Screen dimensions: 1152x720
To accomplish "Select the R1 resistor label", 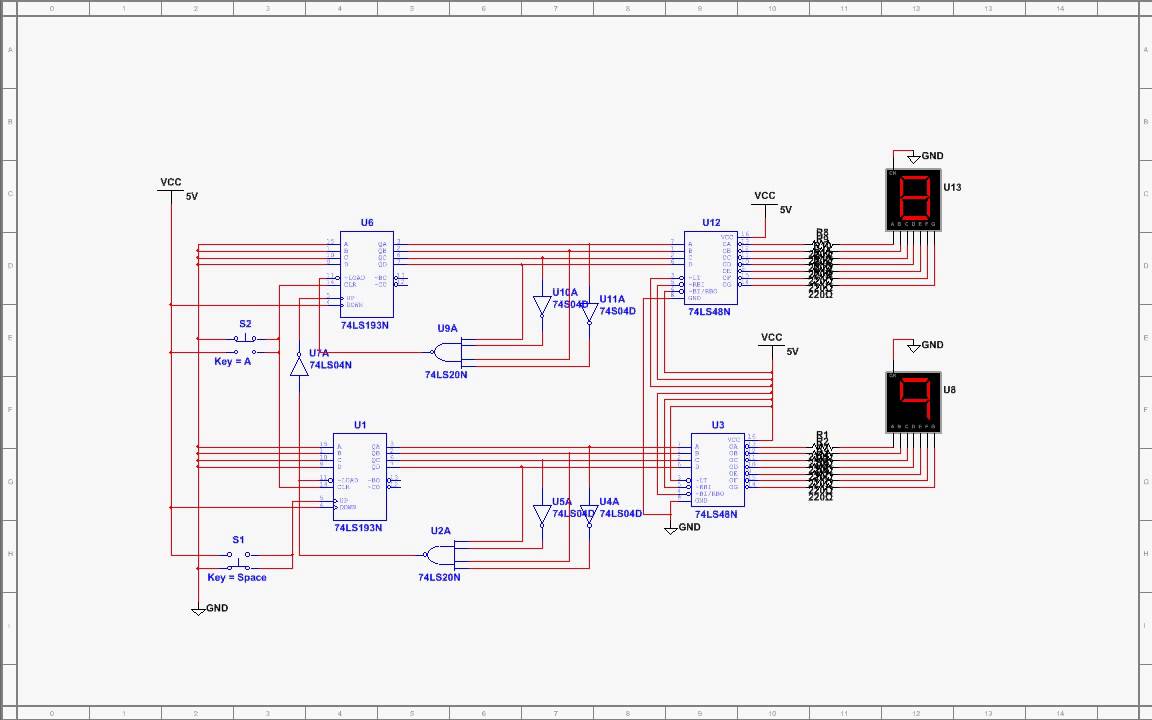I will point(822,435).
